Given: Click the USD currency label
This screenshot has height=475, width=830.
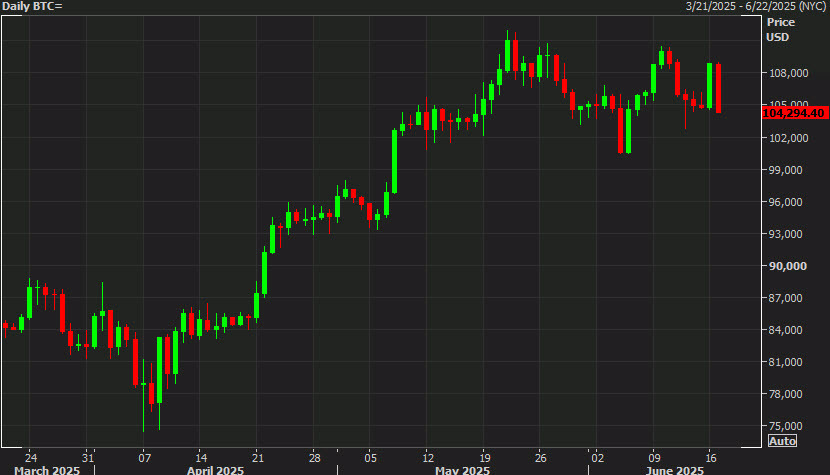Looking at the screenshot, I should coord(778,37).
